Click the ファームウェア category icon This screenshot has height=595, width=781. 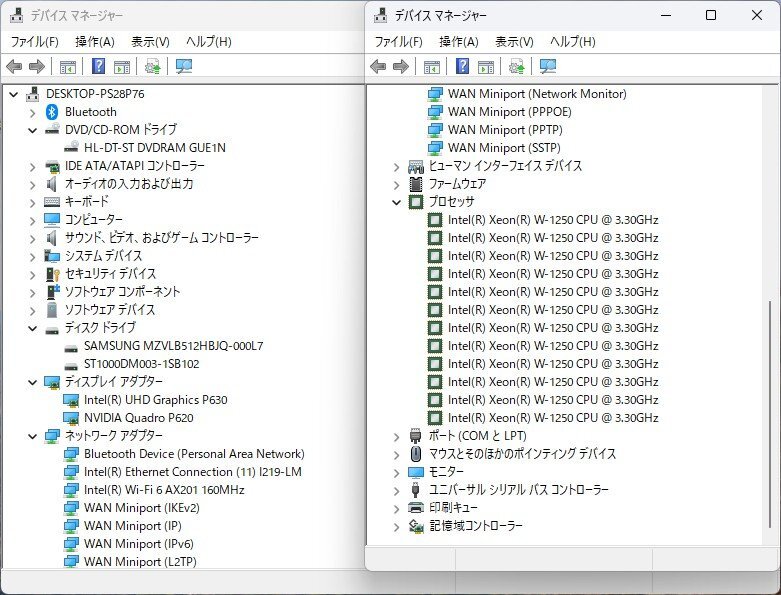[416, 184]
